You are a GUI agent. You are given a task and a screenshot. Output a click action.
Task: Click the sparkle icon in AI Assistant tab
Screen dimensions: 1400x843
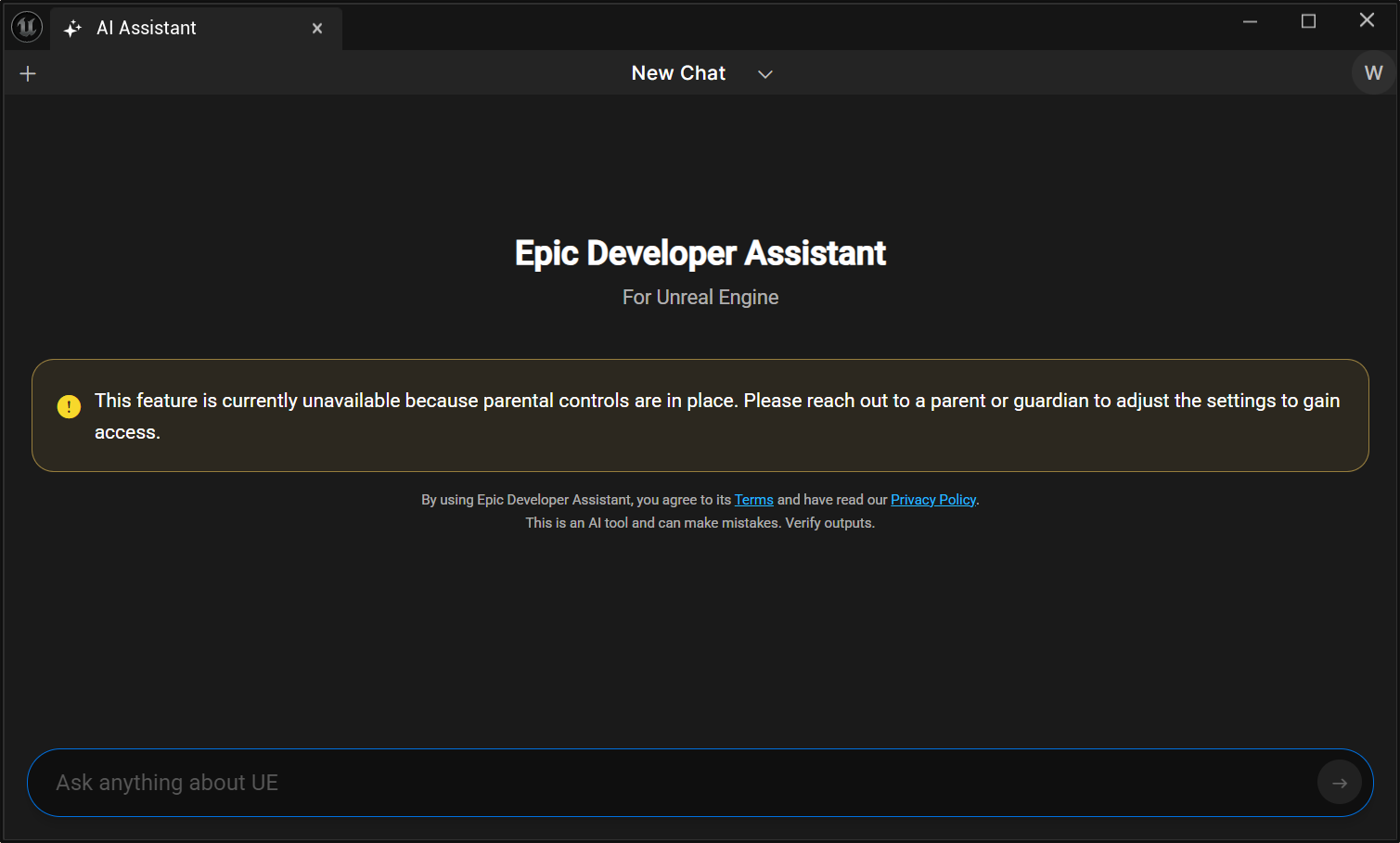pyautogui.click(x=72, y=29)
